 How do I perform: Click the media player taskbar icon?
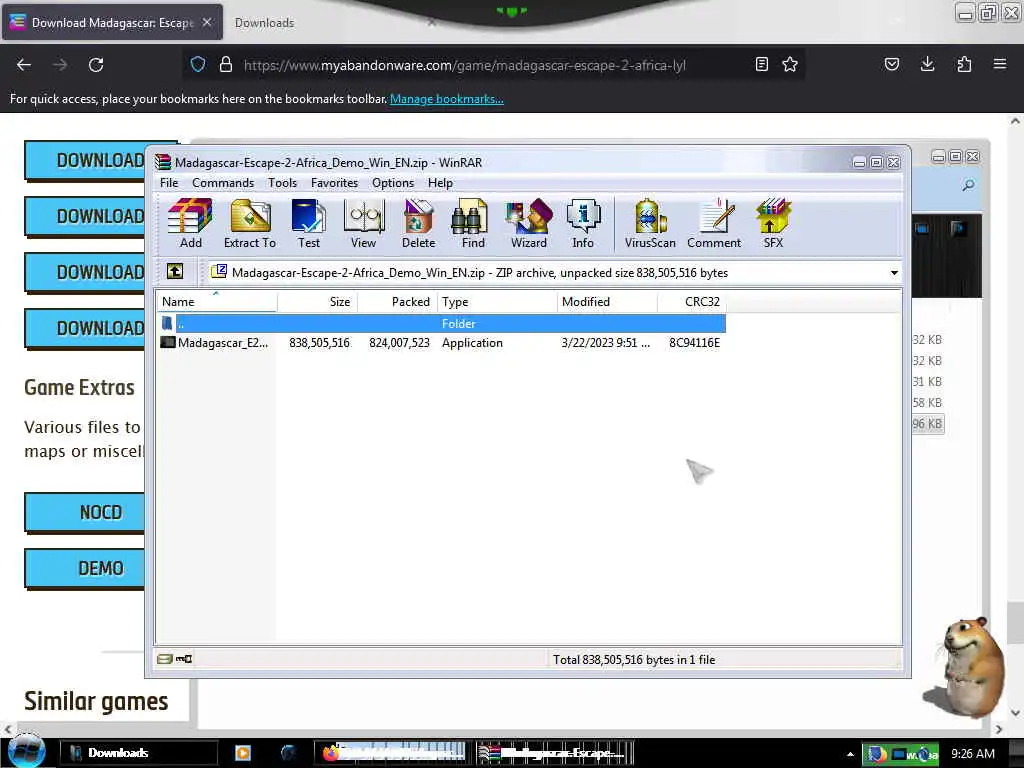coord(243,753)
